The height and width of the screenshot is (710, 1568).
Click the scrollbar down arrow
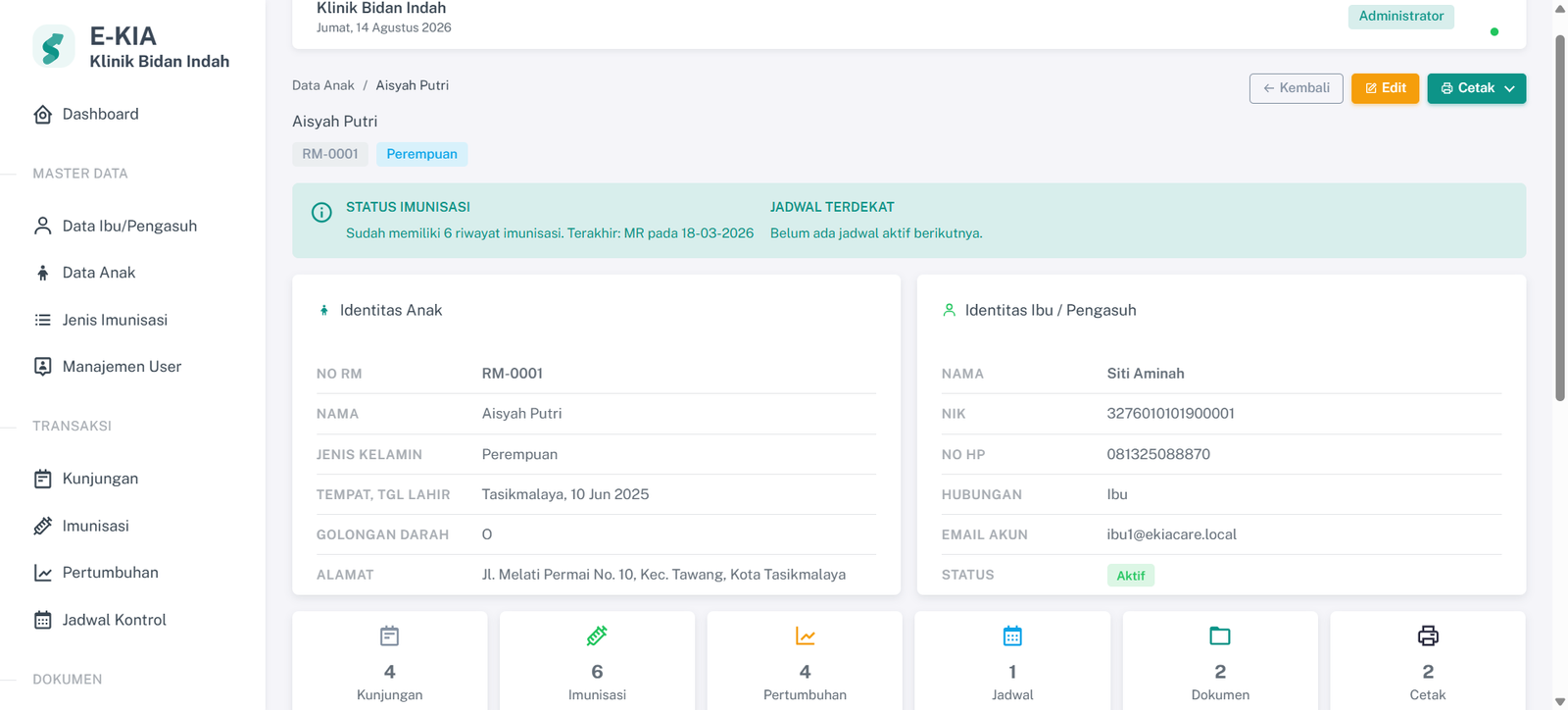(1560, 702)
